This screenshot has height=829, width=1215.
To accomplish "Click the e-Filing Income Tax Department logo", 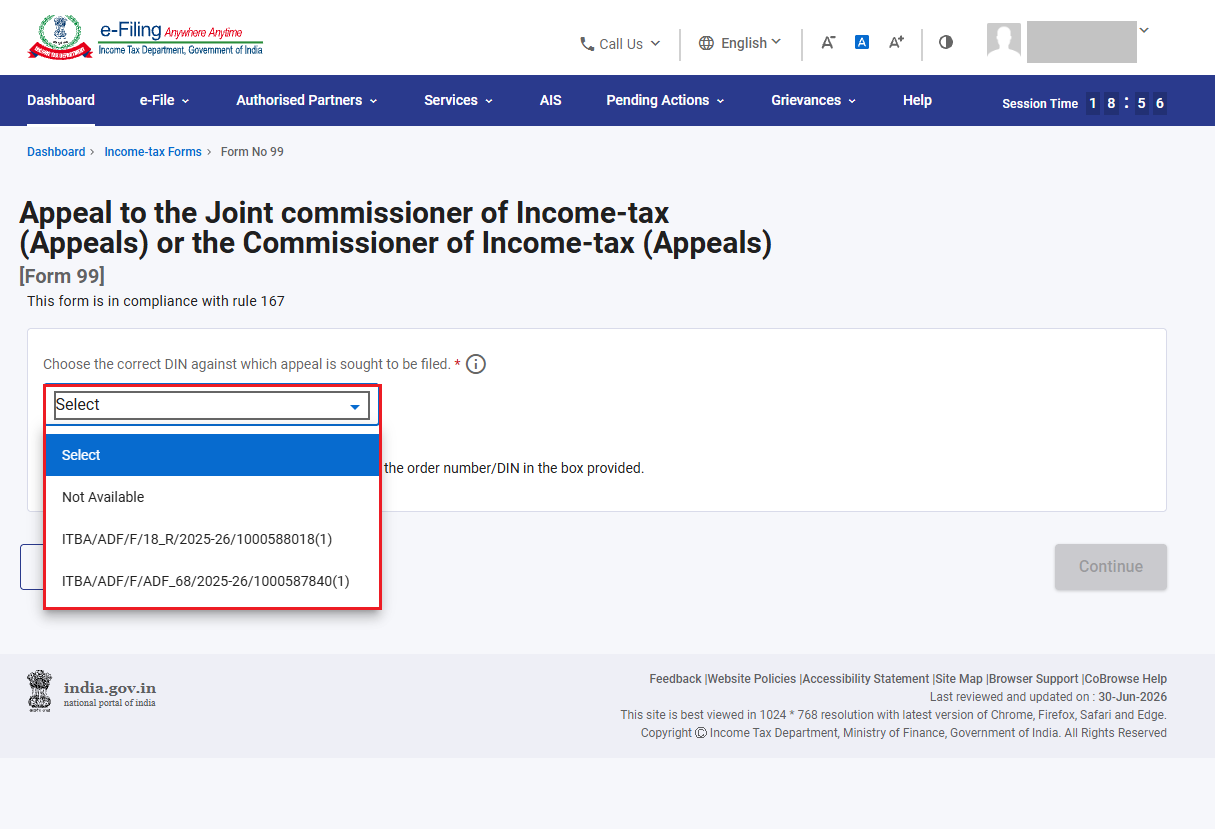I will coord(145,37).
